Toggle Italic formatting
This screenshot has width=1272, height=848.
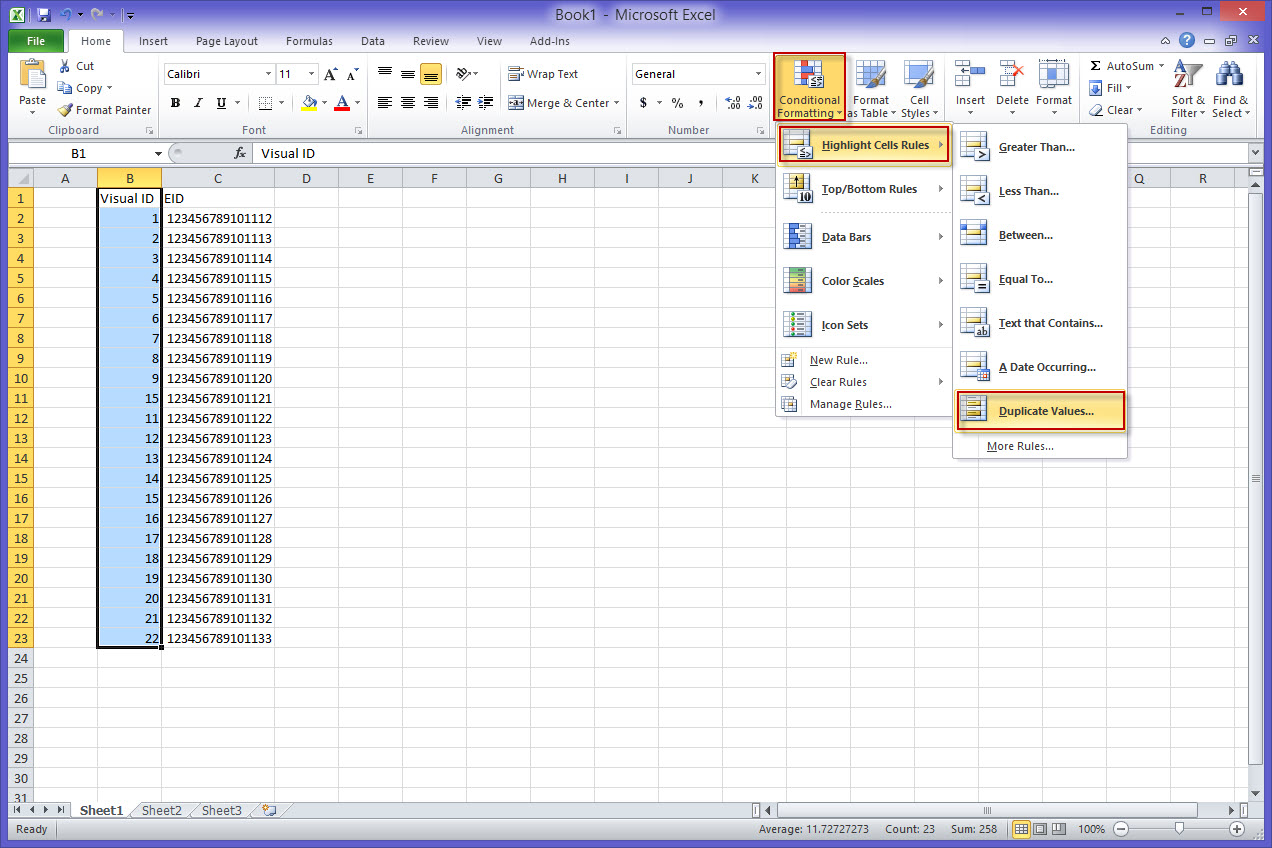tap(198, 103)
